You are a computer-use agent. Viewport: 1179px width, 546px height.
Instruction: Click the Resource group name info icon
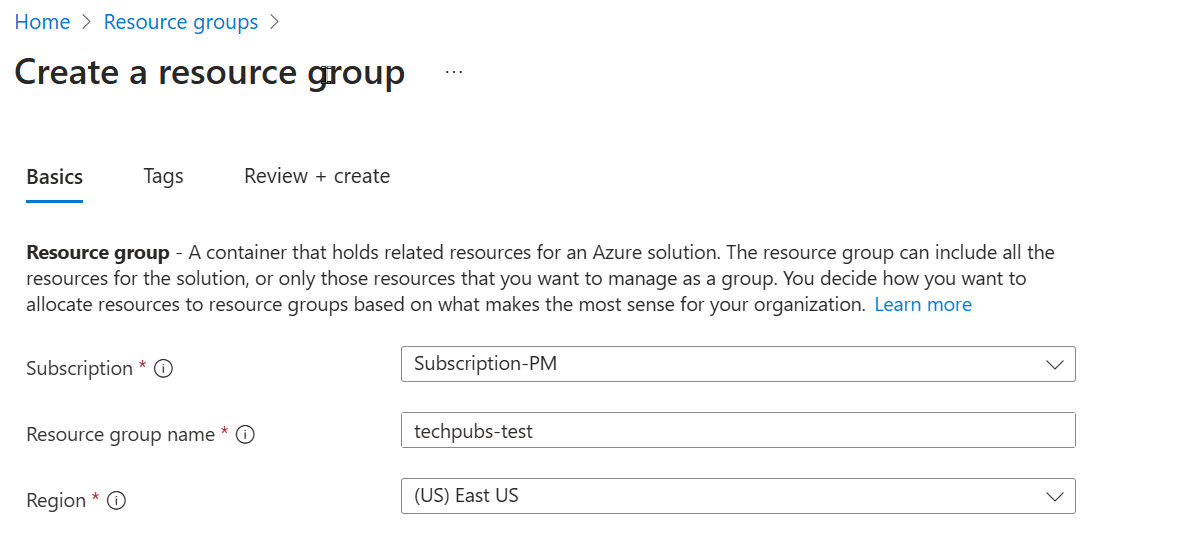tap(245, 434)
